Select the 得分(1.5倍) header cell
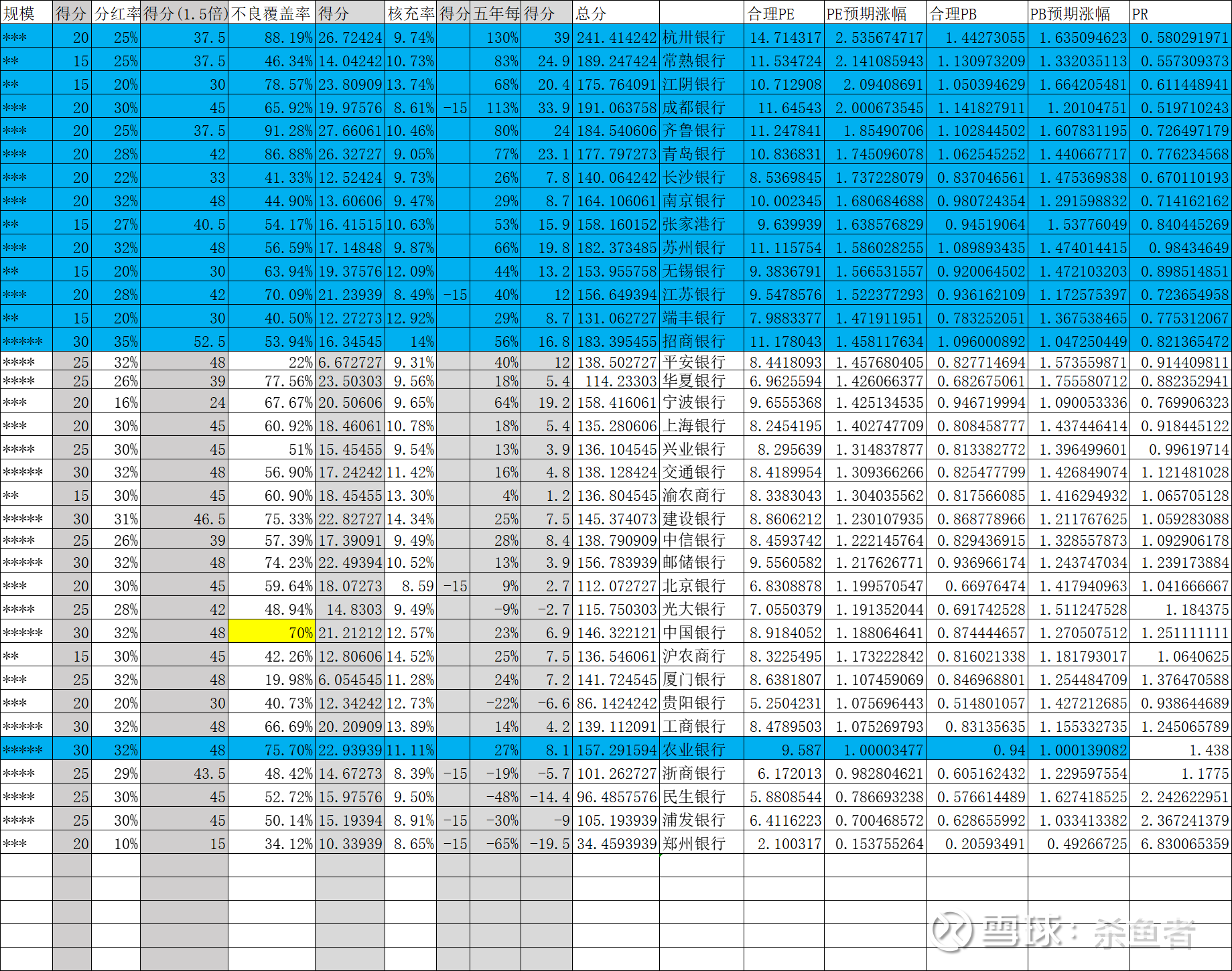Screen dimensions: 1232x971 (x=184, y=13)
